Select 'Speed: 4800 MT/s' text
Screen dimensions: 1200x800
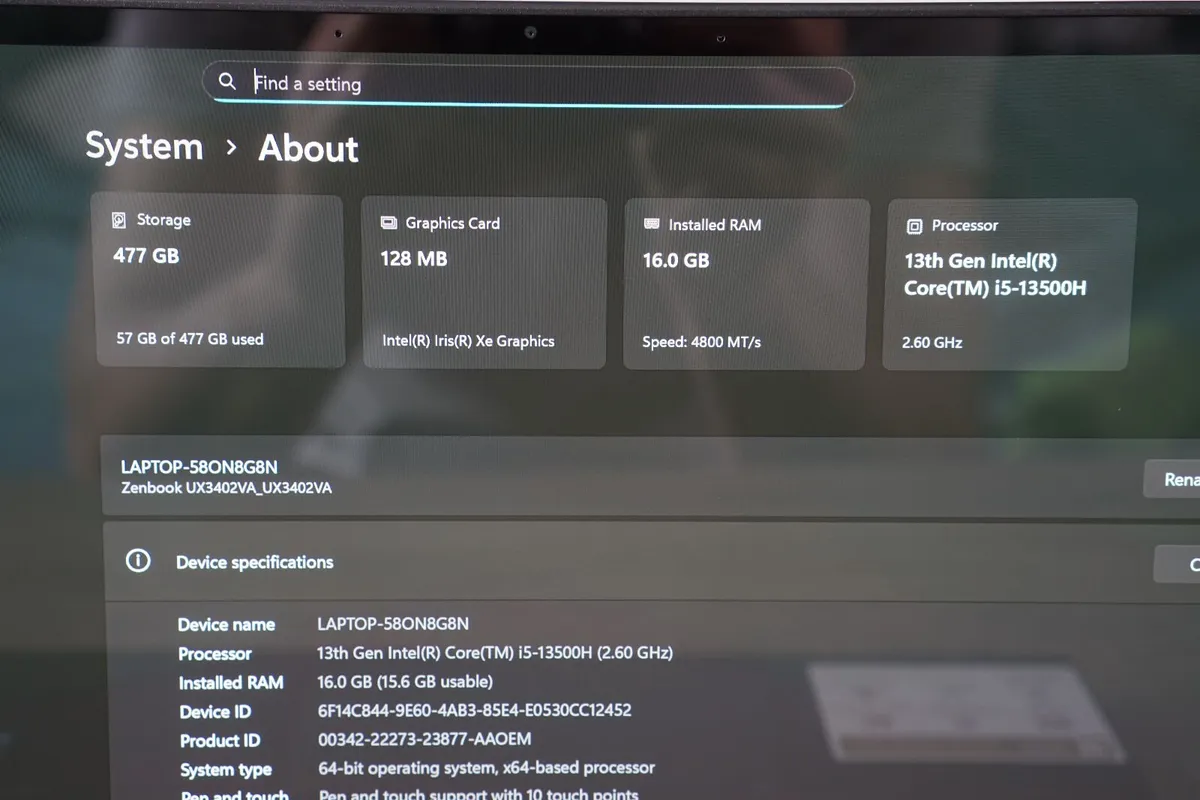click(x=701, y=342)
